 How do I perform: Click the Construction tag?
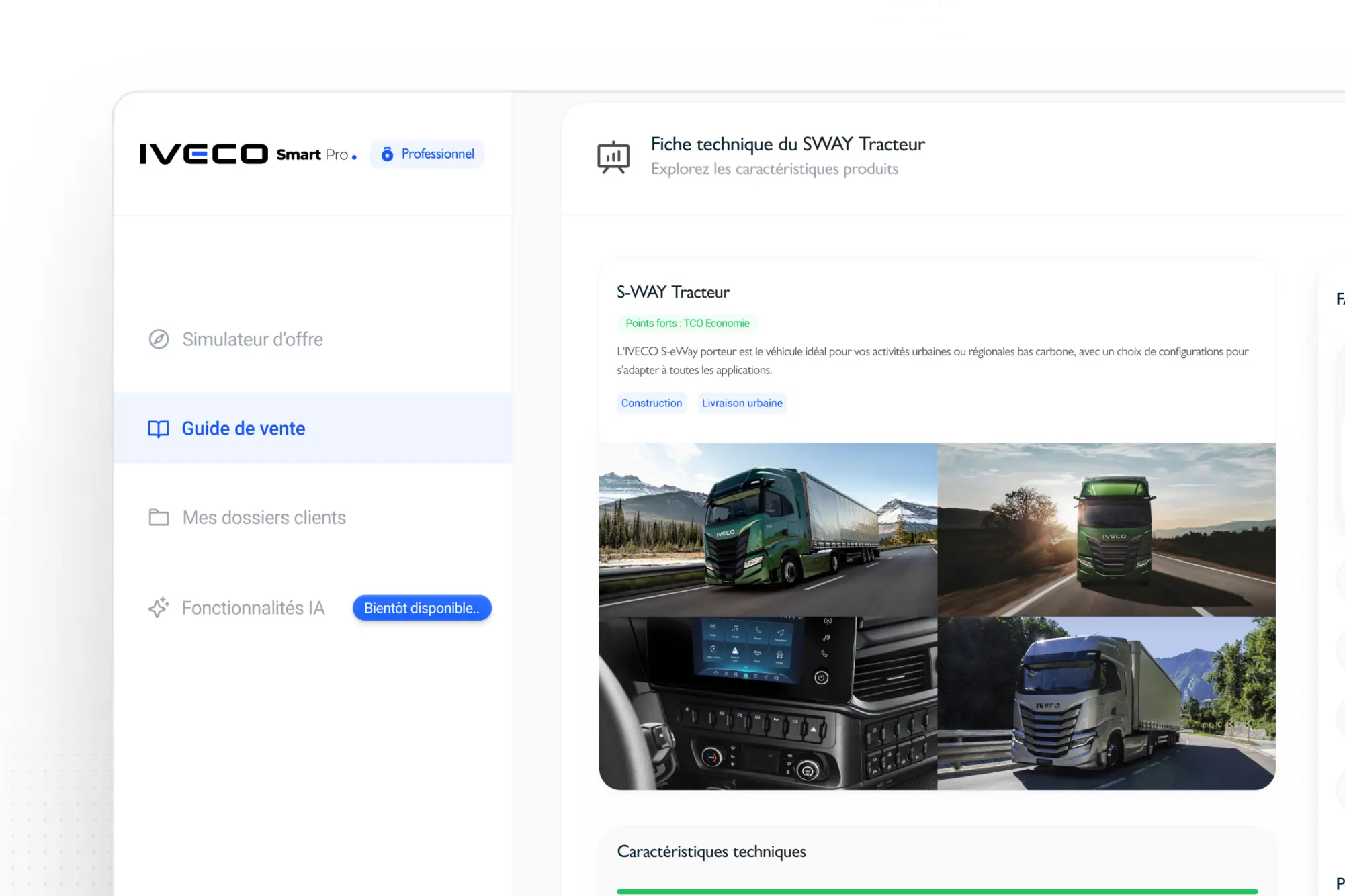coord(651,403)
